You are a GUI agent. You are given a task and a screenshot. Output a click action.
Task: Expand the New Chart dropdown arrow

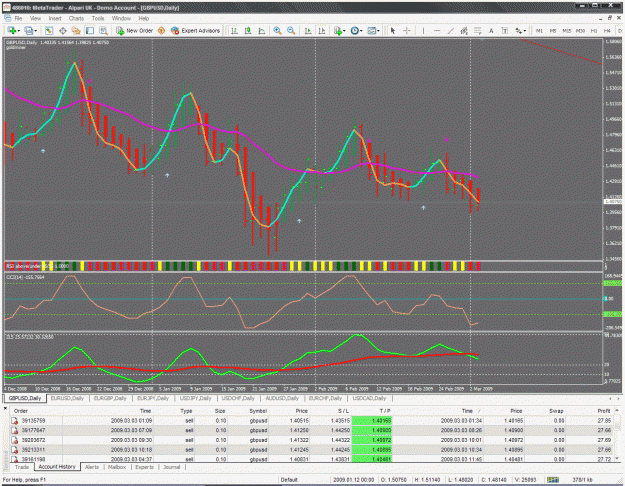click(18, 31)
